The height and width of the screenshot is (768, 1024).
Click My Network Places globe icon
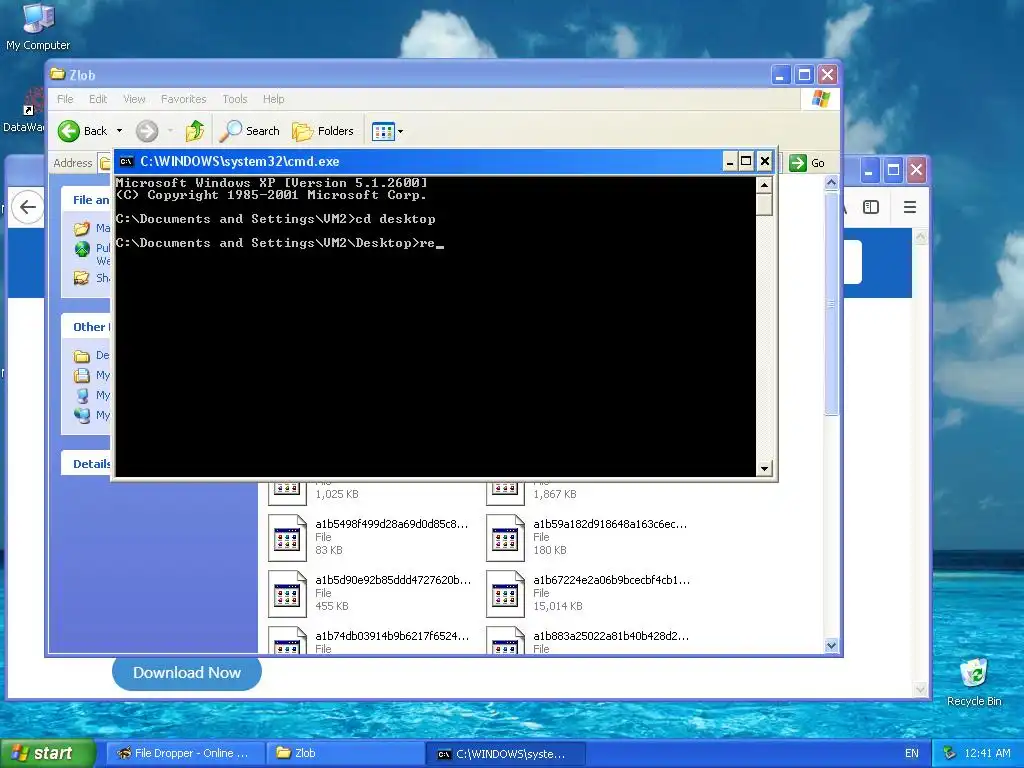[x=82, y=415]
